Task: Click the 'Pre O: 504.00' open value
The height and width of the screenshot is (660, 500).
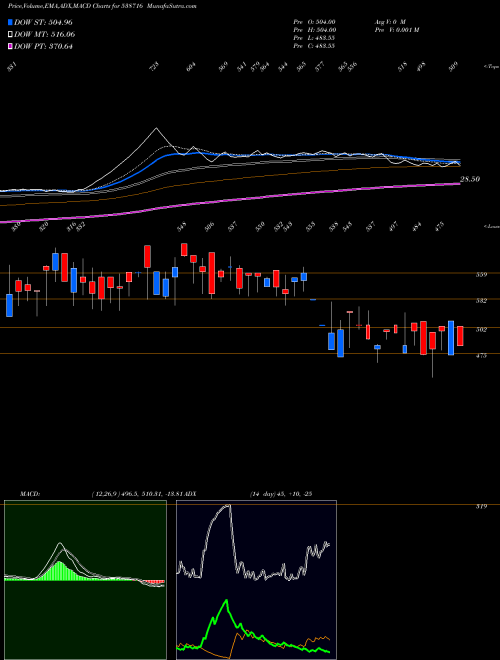Action: 314,22
